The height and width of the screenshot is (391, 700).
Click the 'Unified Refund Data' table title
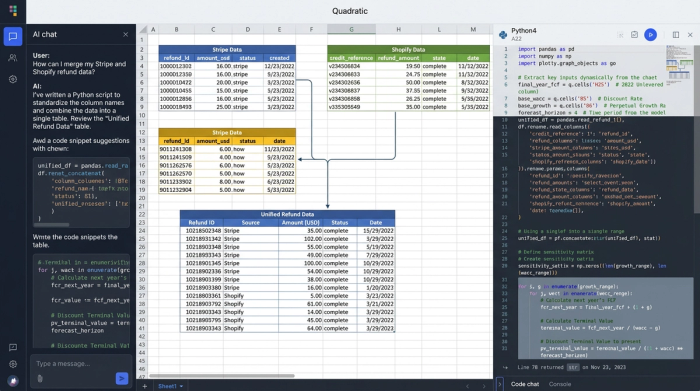point(288,214)
